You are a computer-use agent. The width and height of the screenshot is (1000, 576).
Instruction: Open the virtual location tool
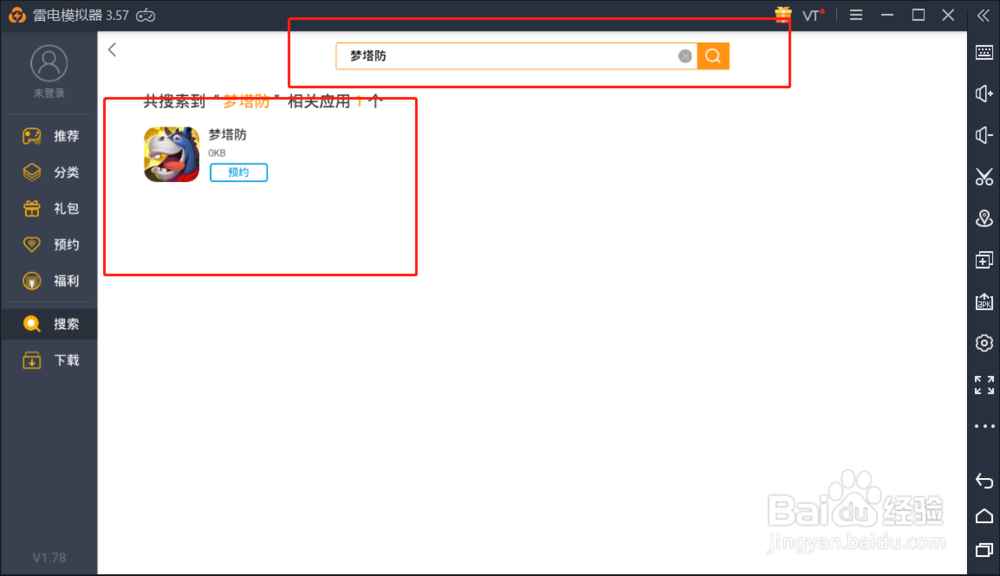[984, 218]
